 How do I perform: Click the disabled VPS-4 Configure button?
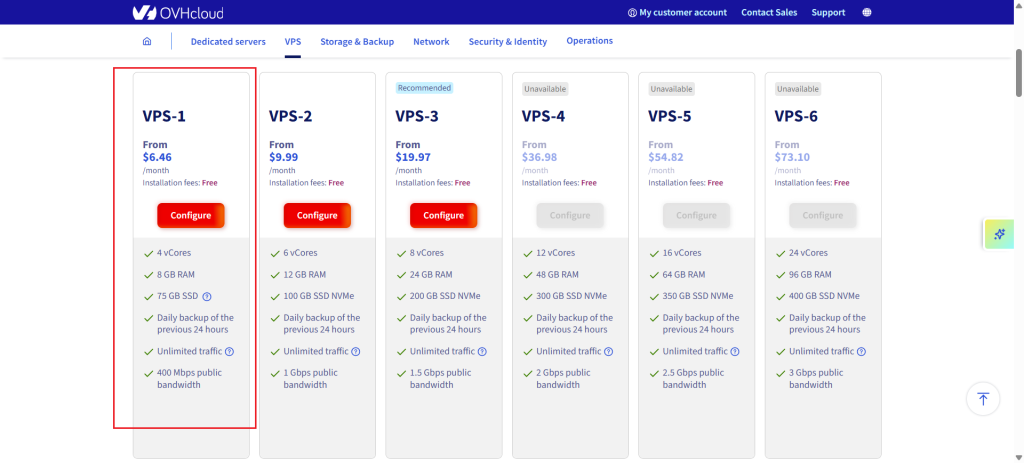click(x=570, y=216)
